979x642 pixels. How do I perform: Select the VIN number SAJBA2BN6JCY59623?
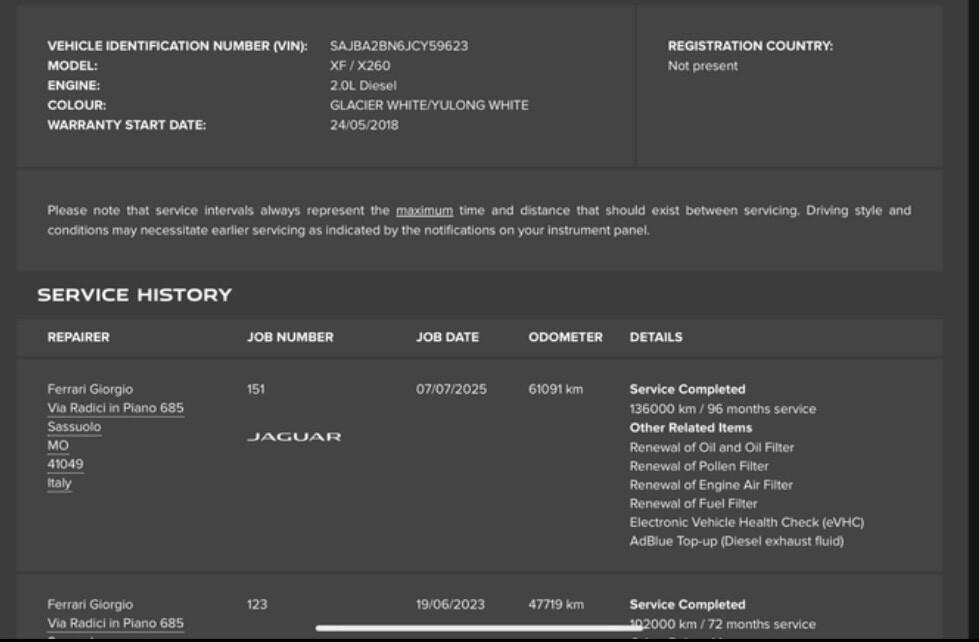pos(399,46)
